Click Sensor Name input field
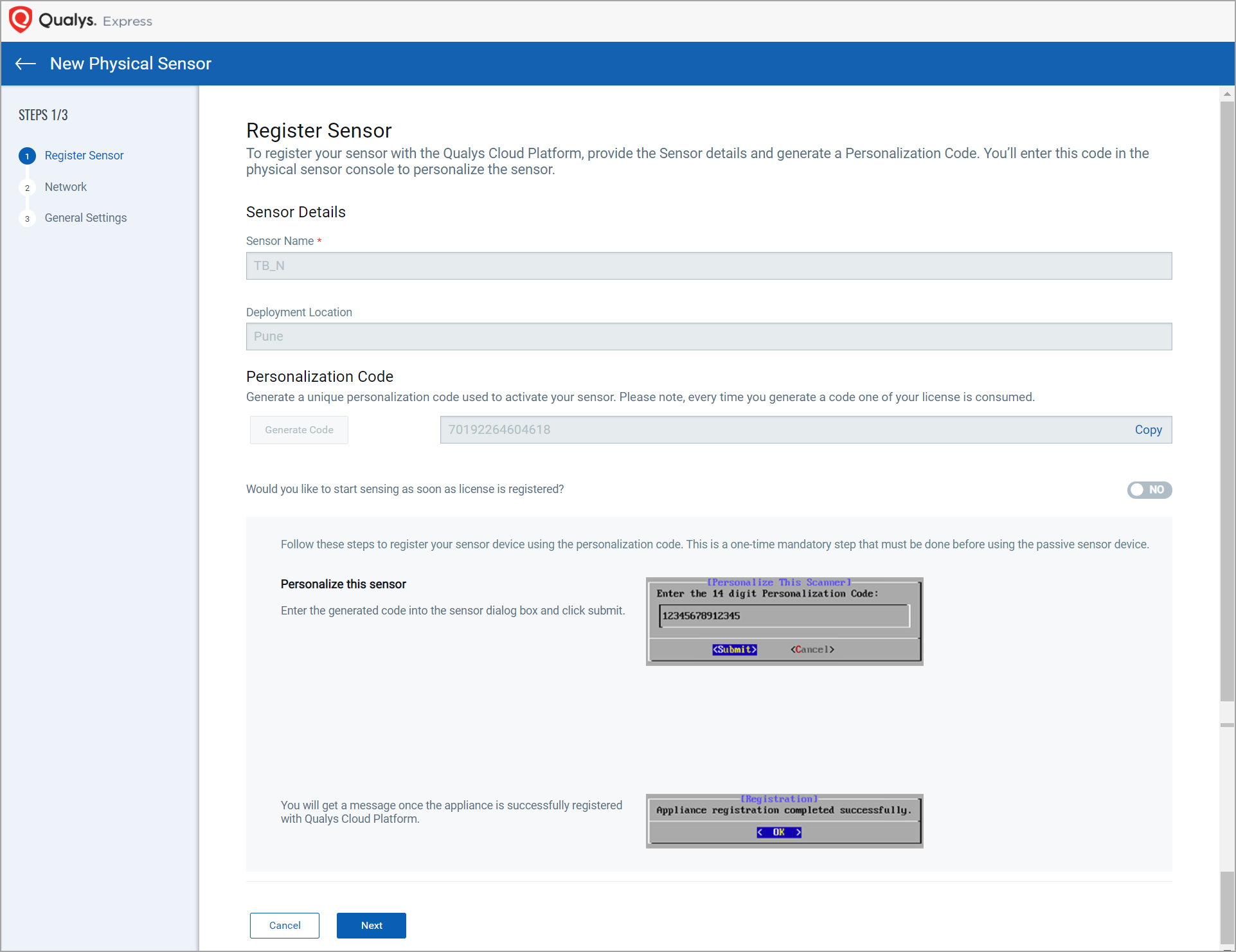The width and height of the screenshot is (1236, 952). click(x=708, y=266)
